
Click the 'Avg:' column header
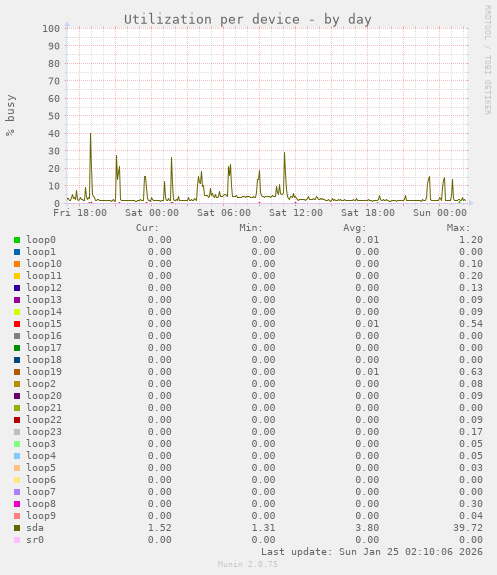(355, 228)
